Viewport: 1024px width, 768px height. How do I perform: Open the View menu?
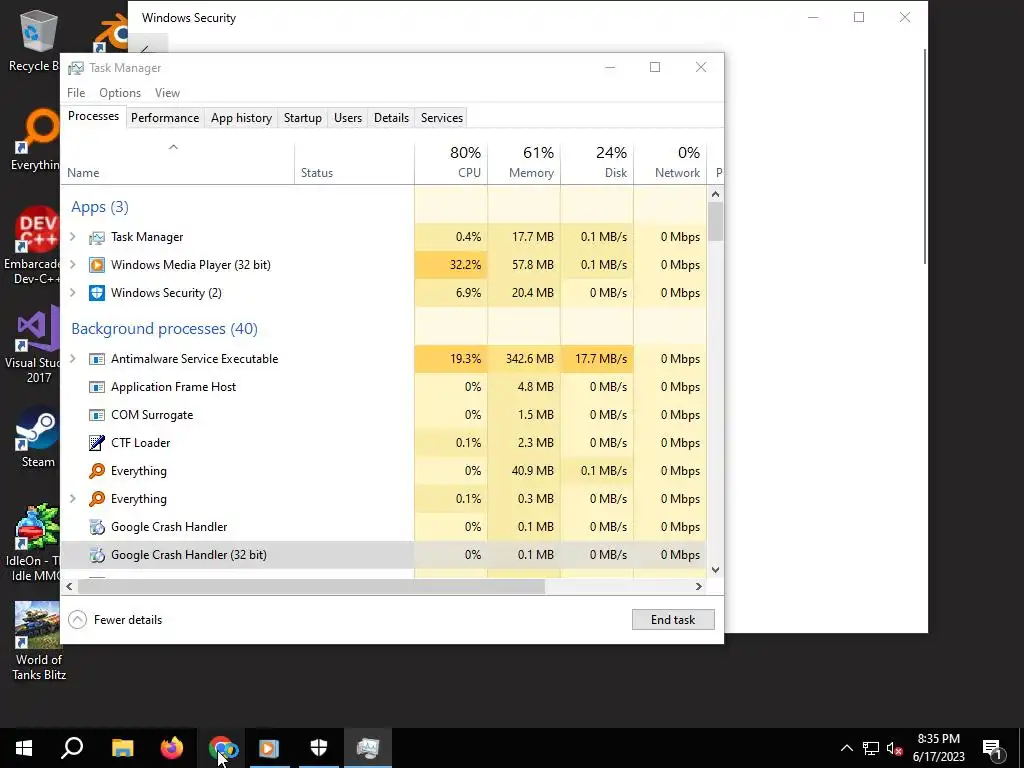tap(167, 93)
